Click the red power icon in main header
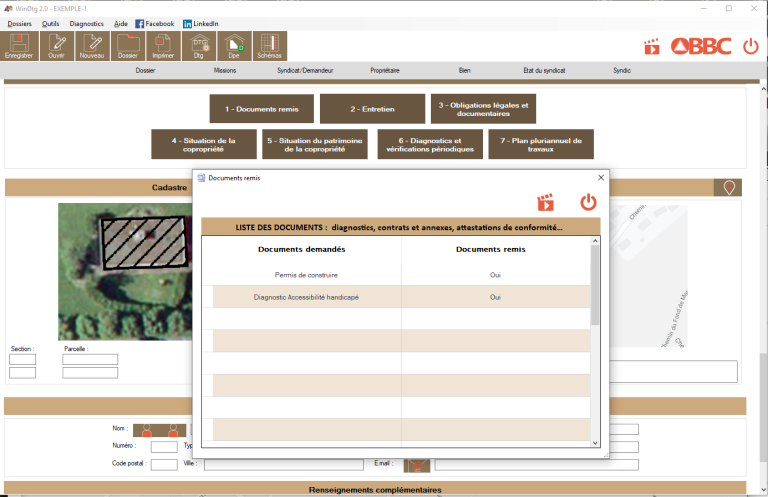The width and height of the screenshot is (768, 497). coord(750,47)
